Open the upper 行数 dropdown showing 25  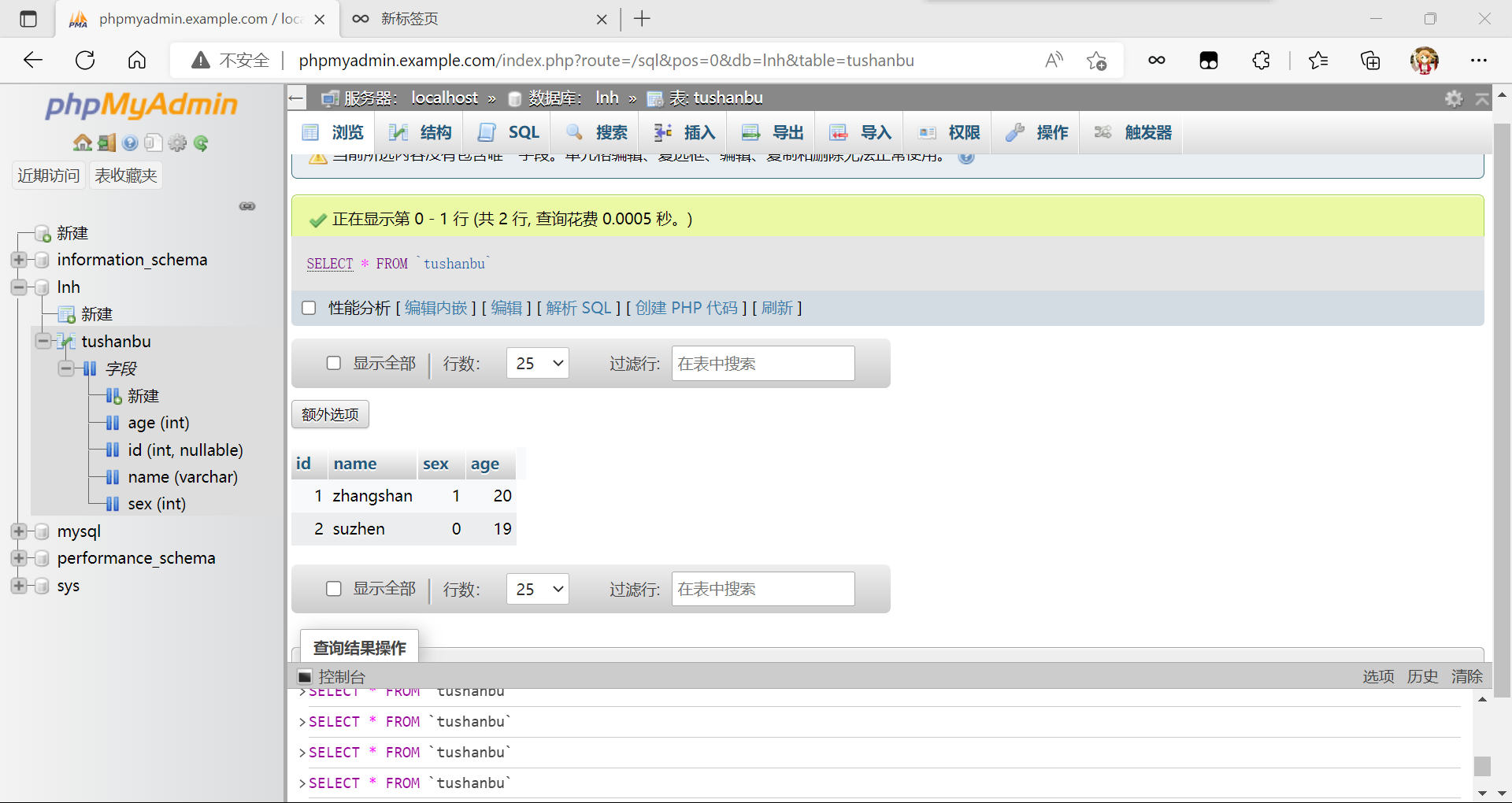click(x=538, y=363)
